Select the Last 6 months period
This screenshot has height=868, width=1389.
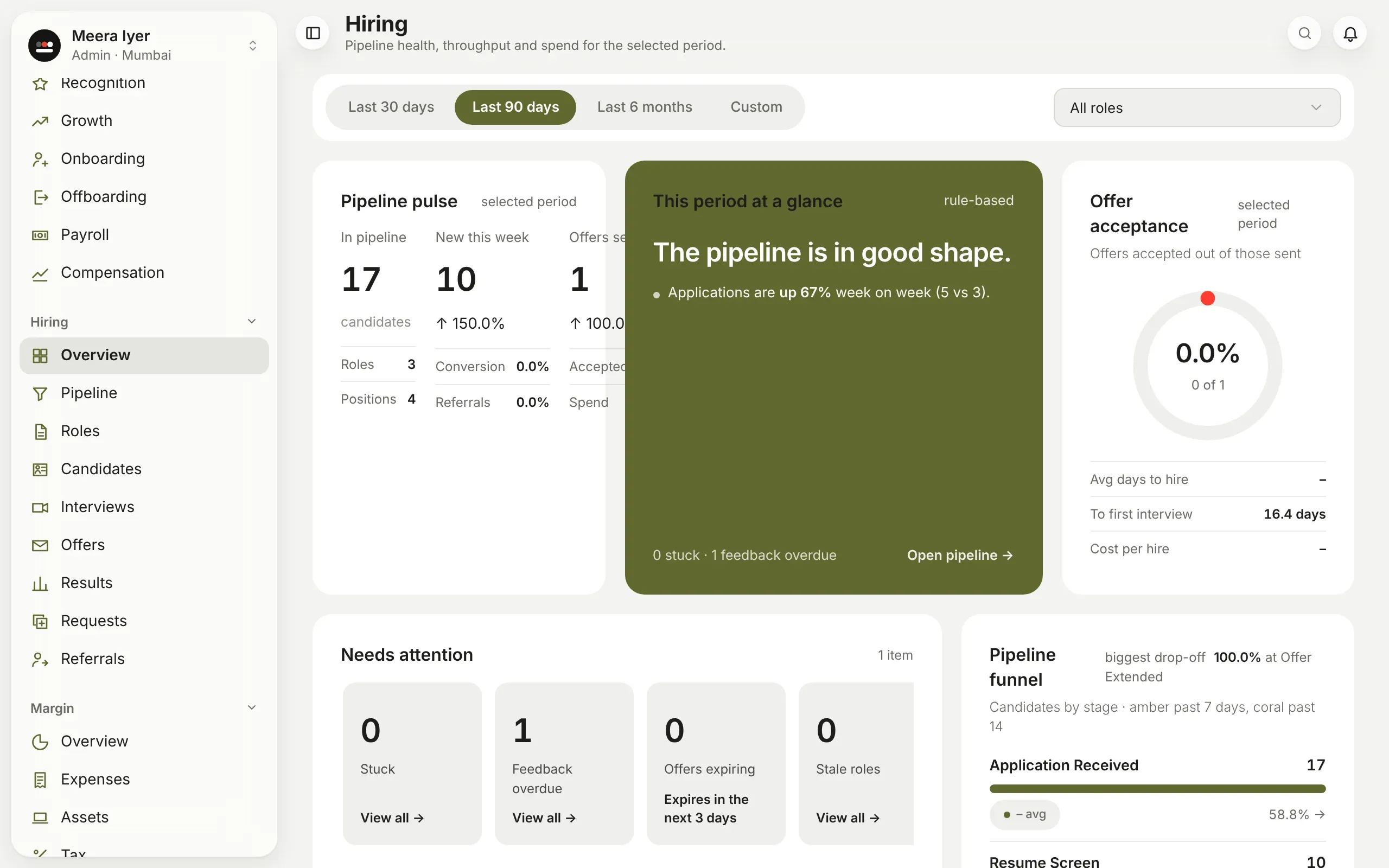tap(645, 107)
